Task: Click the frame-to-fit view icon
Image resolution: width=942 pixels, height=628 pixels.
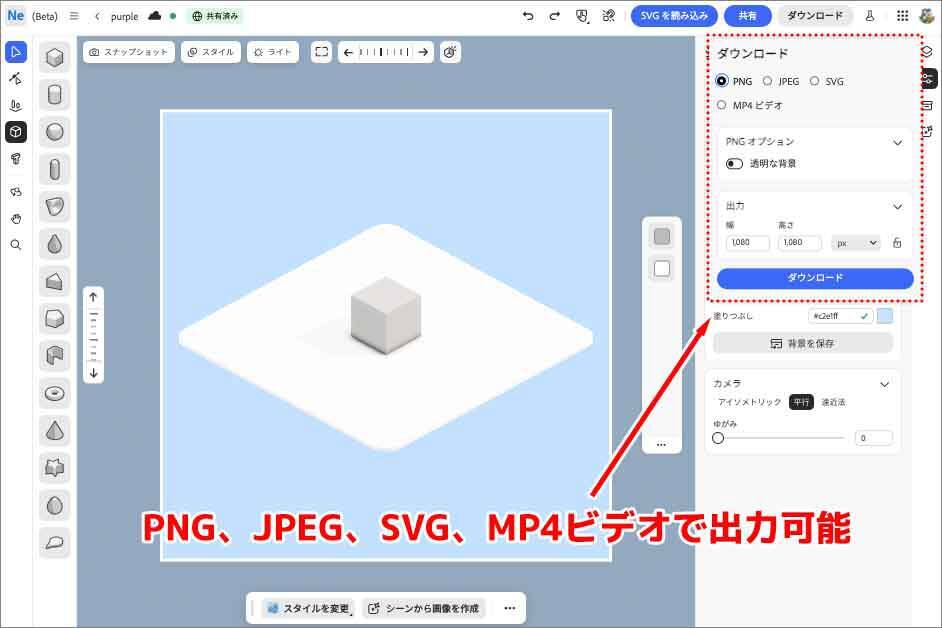Action: pyautogui.click(x=321, y=52)
